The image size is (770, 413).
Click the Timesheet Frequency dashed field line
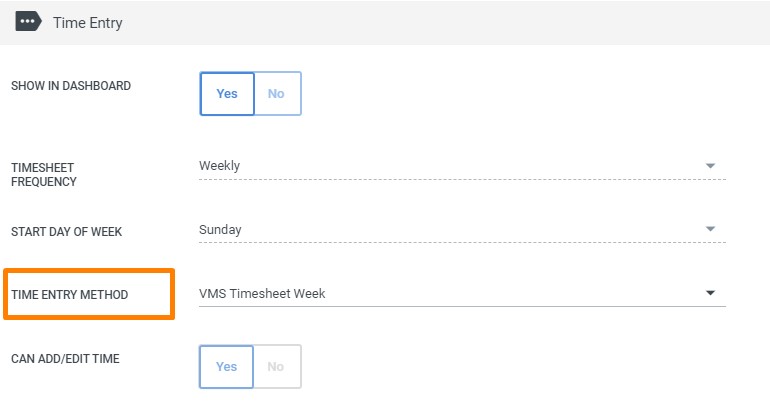[462, 179]
